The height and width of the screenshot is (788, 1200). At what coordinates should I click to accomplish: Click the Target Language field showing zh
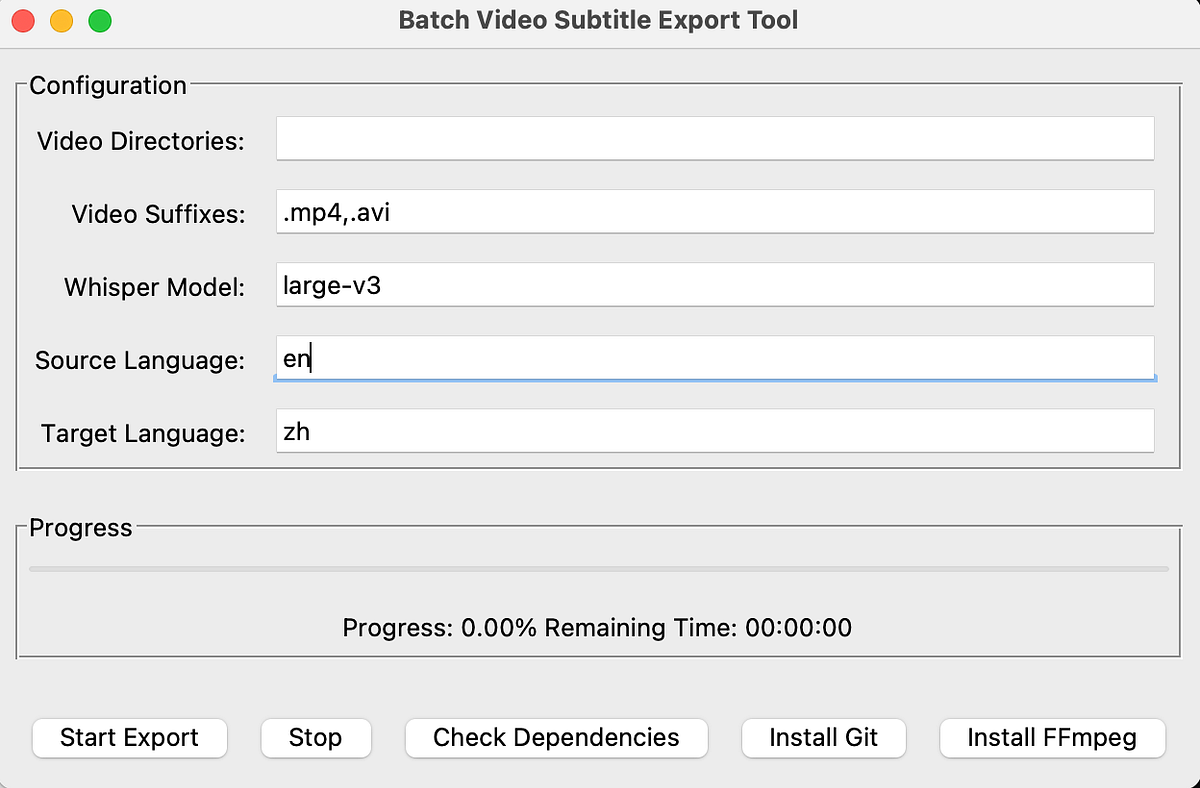pyautogui.click(x=715, y=431)
